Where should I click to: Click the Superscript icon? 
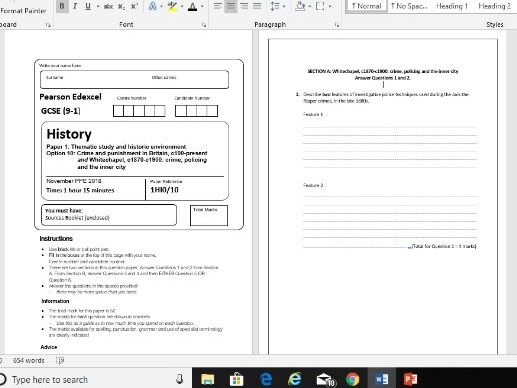pos(134,6)
